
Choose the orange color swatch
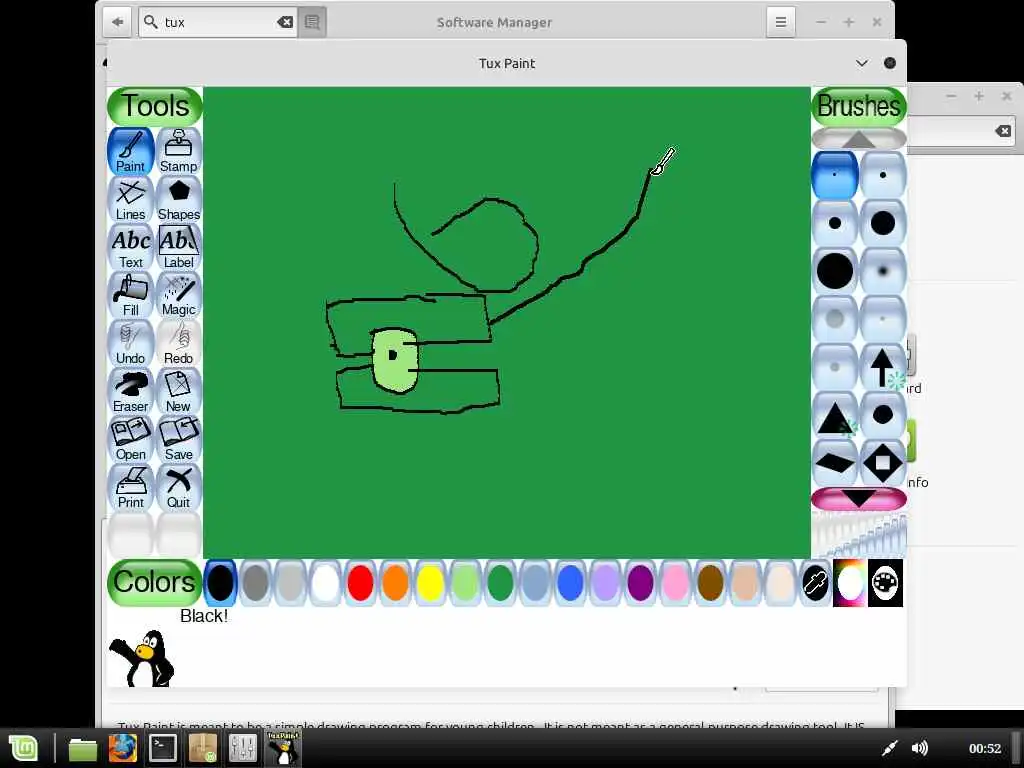coord(395,583)
